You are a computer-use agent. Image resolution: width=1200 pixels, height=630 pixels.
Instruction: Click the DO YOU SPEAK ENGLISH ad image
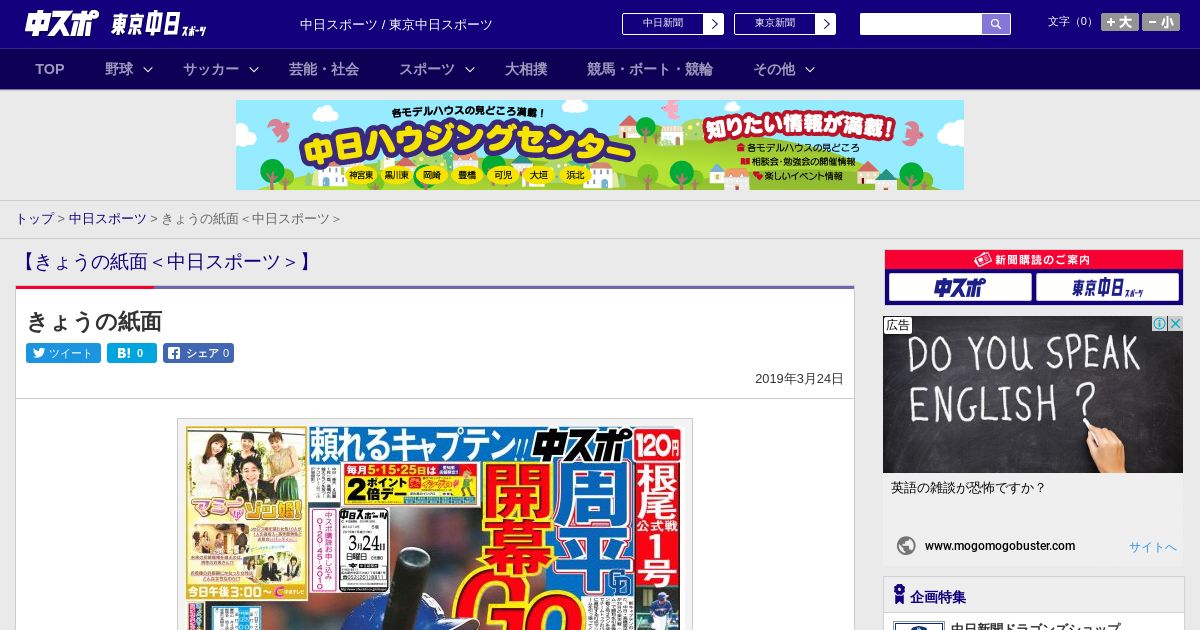pos(1033,395)
